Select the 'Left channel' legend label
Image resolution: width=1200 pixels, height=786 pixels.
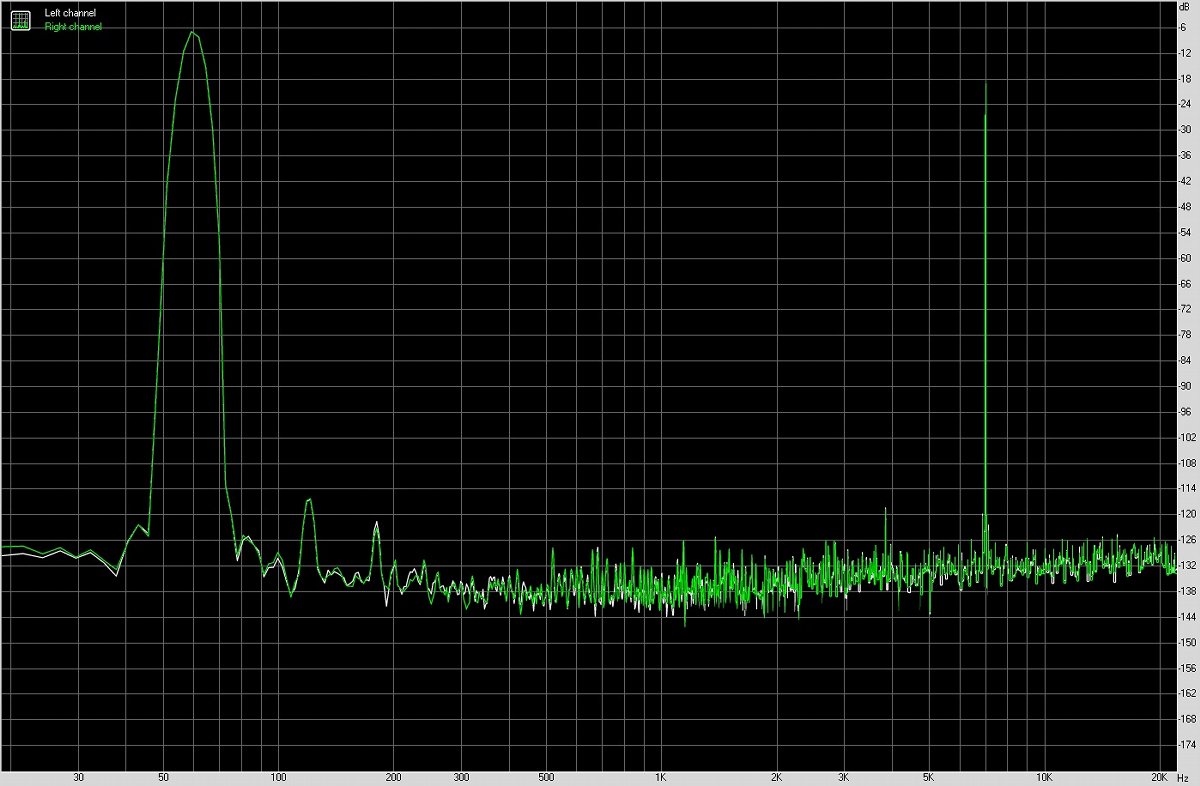(71, 13)
